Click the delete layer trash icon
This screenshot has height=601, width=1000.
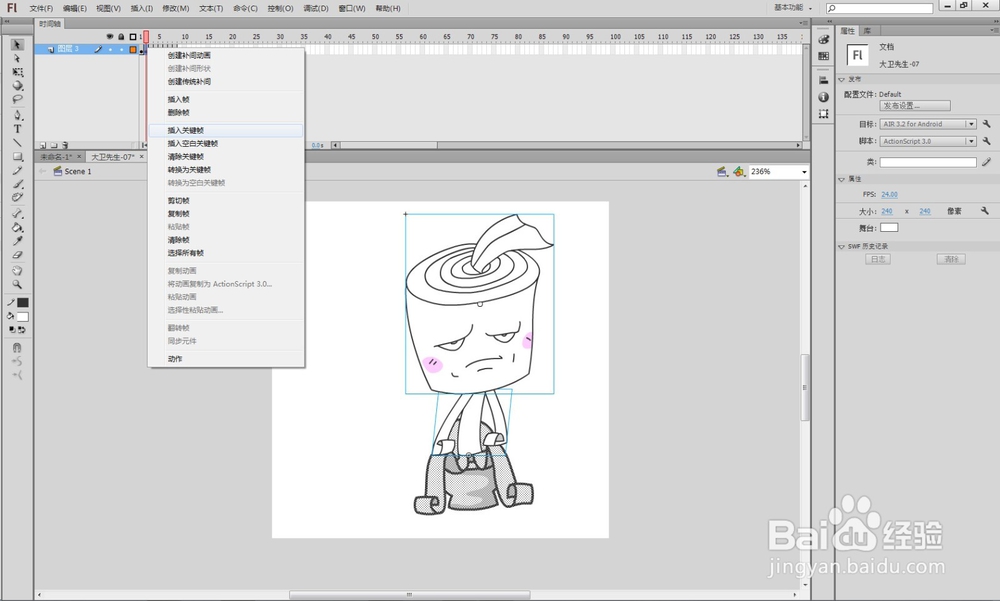tap(65, 145)
